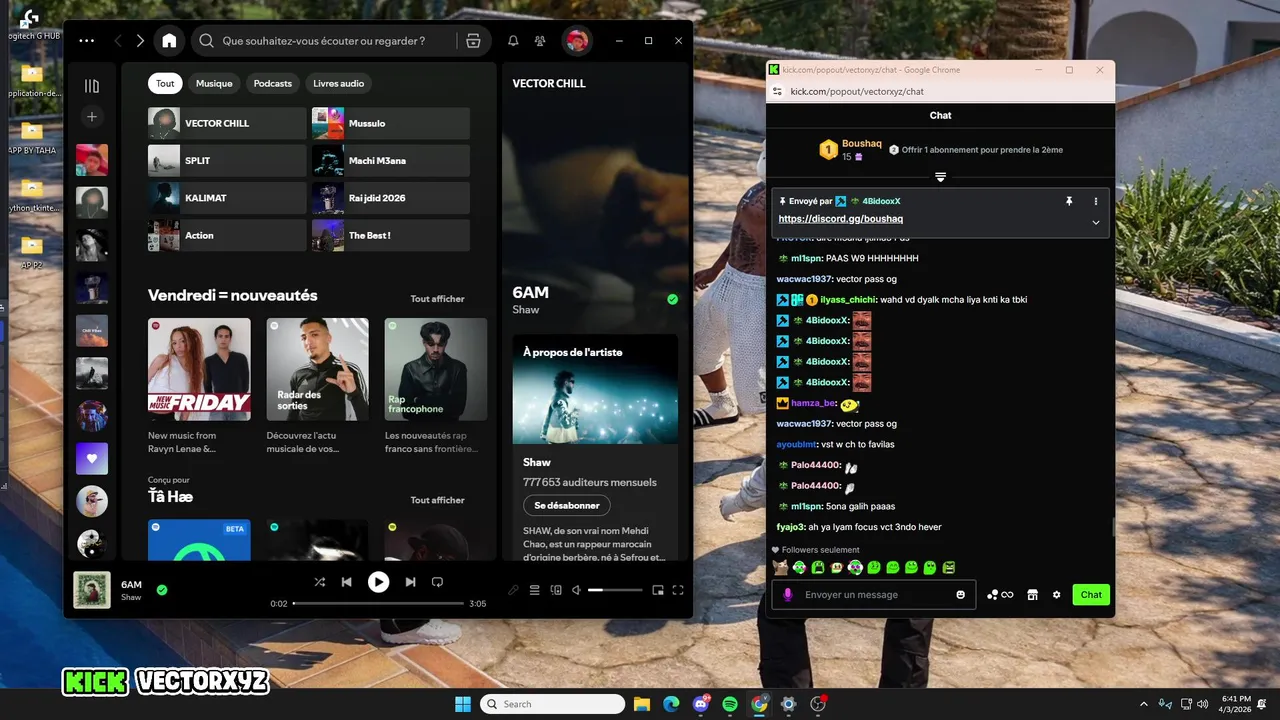Open Spotify from the taskbar
This screenshot has width=1280, height=720.
730,704
